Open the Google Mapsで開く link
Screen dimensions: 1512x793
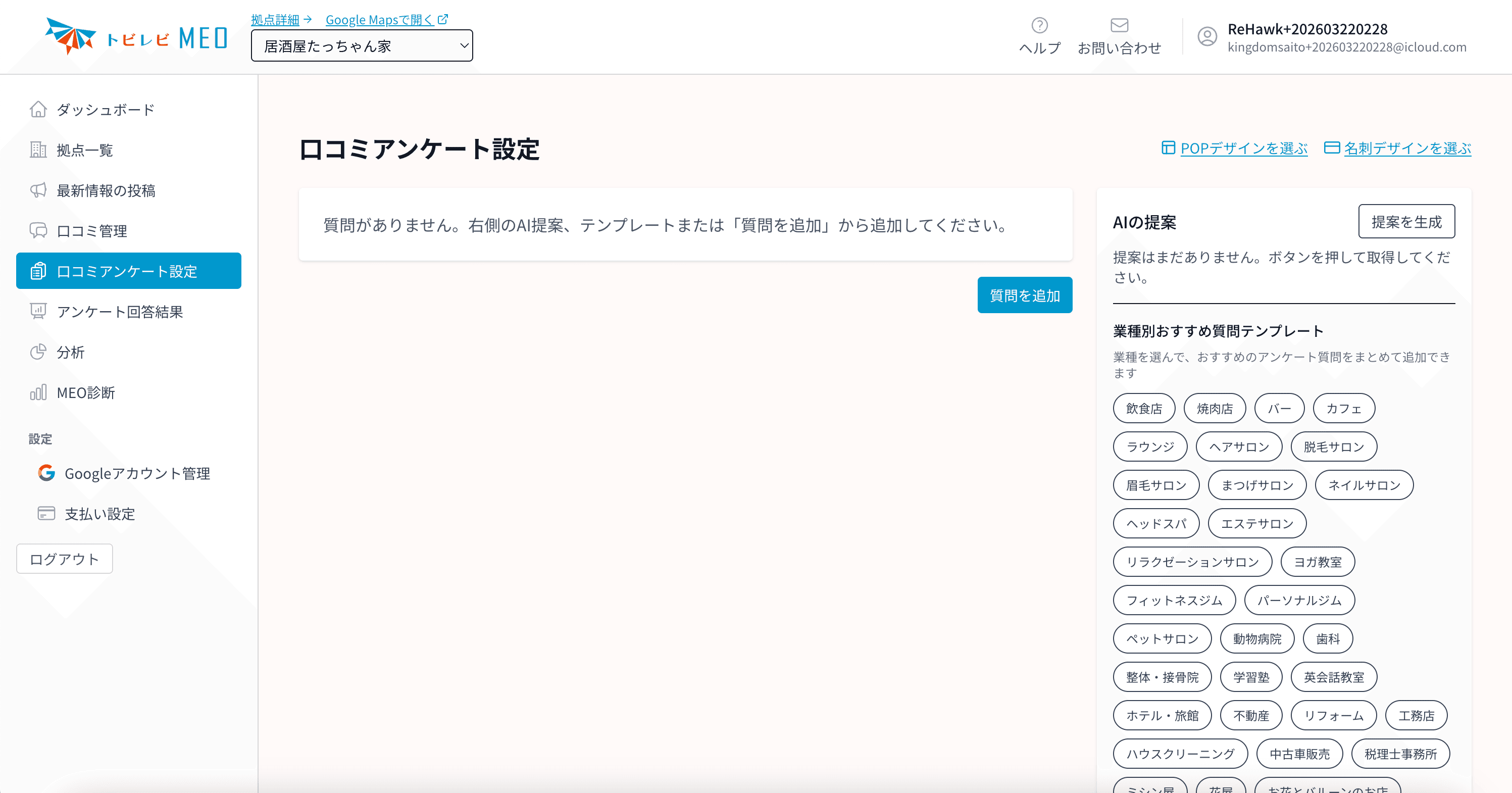[380, 19]
